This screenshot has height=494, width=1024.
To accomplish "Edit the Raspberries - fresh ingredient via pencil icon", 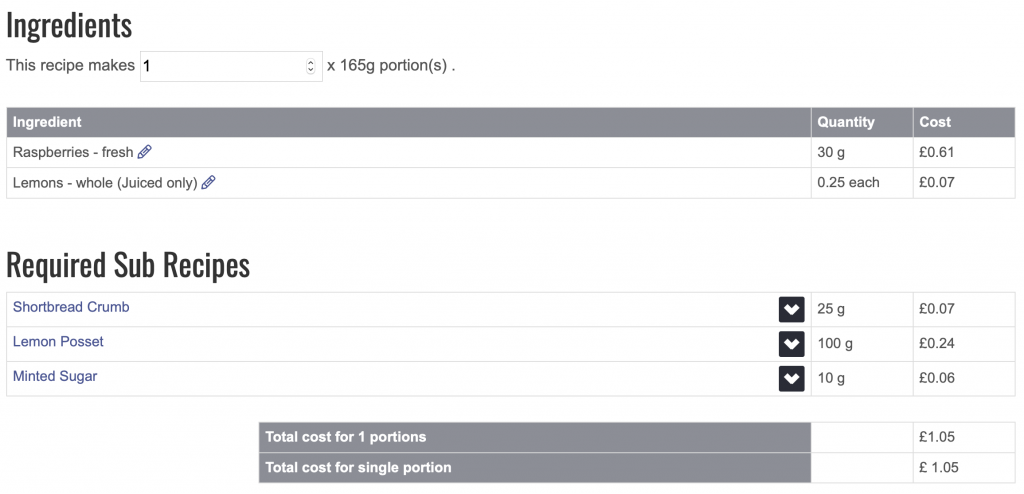I will tap(145, 152).
